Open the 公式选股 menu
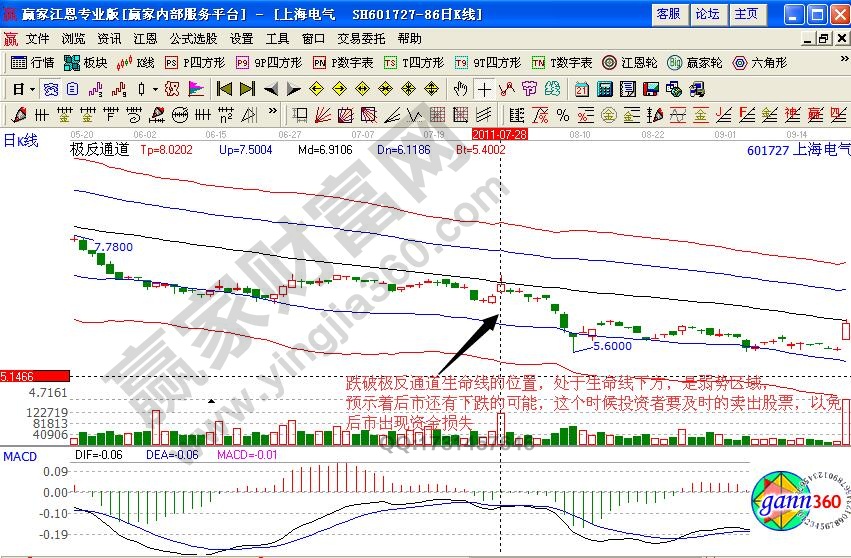 193,39
